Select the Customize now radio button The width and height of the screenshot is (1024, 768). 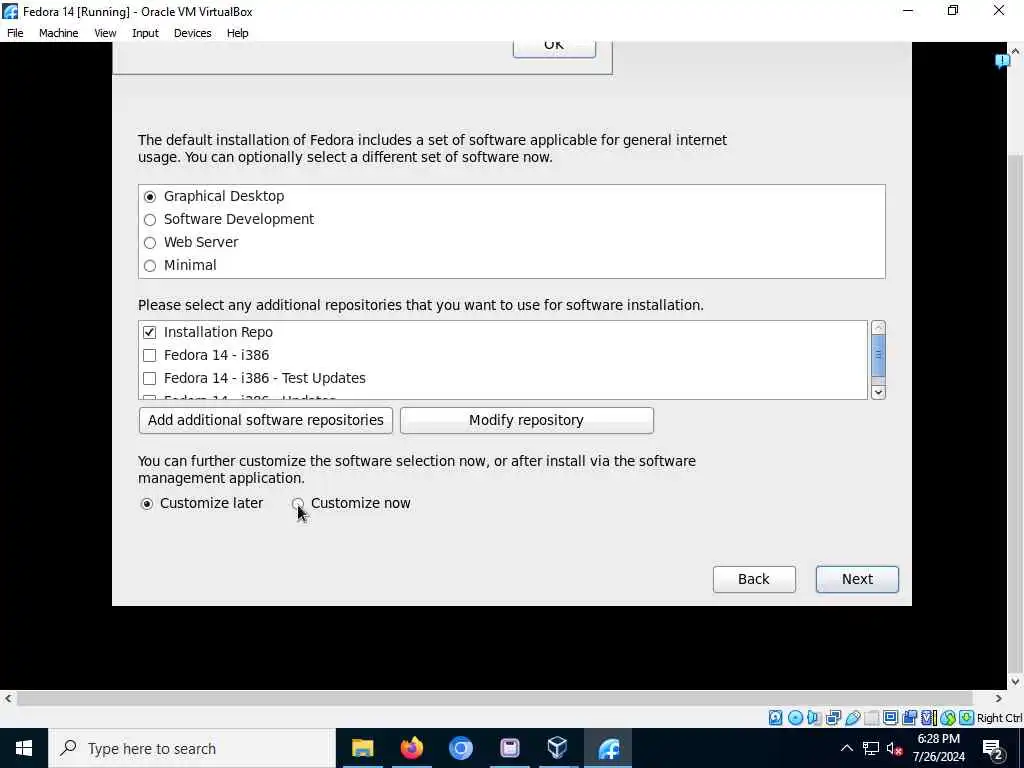point(298,504)
